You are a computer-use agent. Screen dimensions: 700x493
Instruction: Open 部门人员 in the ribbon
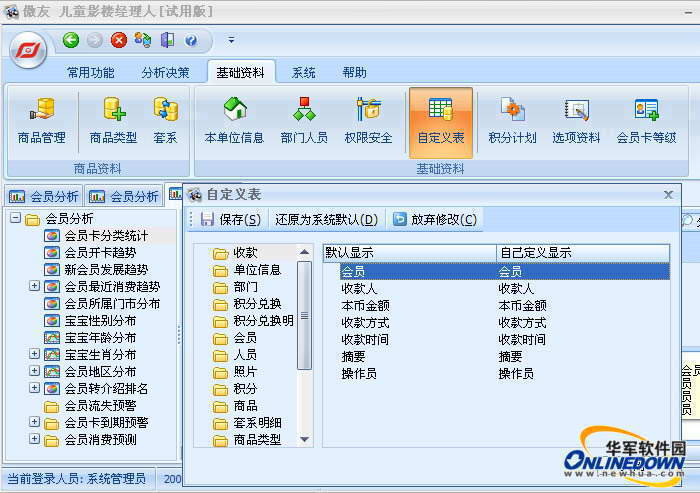click(x=304, y=121)
